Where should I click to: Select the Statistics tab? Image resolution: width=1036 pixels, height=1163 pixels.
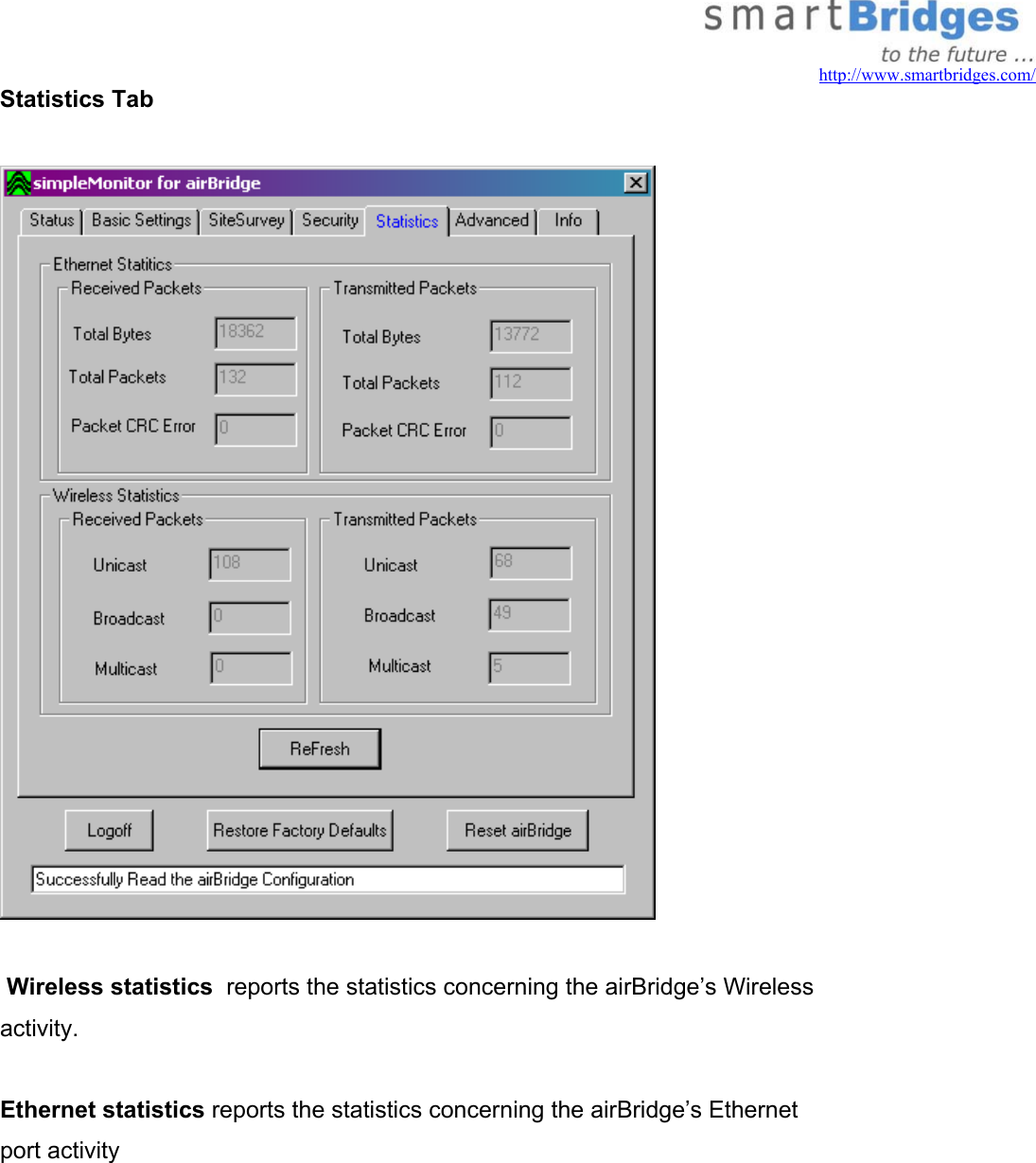(x=406, y=220)
